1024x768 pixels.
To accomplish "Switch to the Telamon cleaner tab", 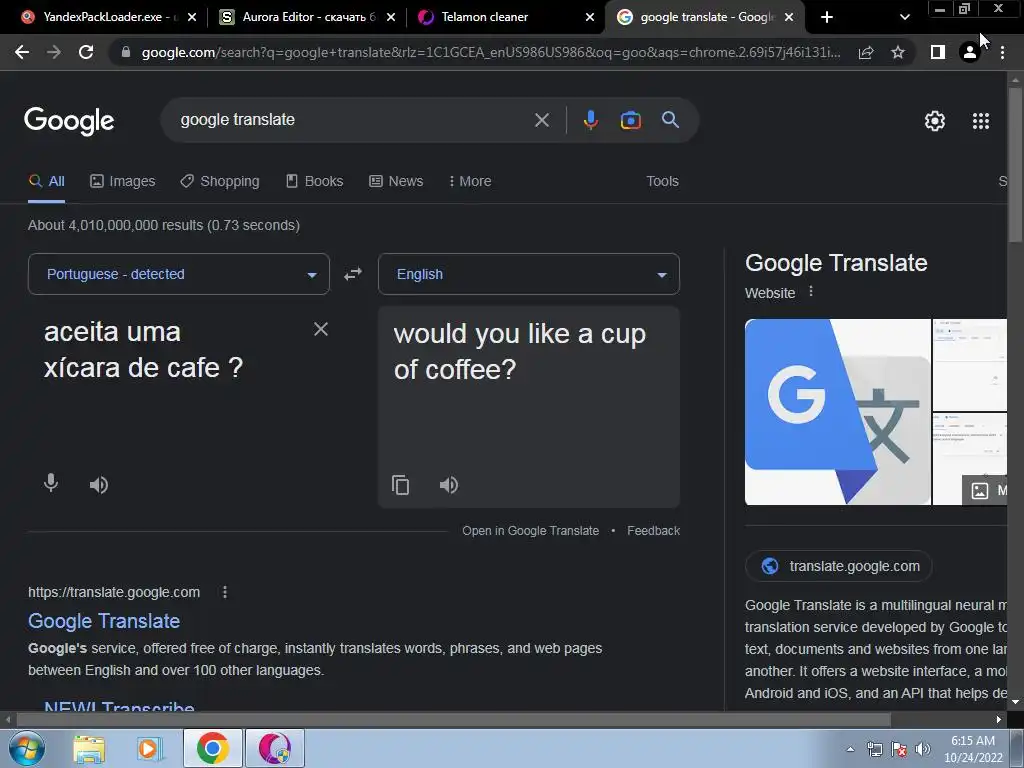I will coord(505,17).
